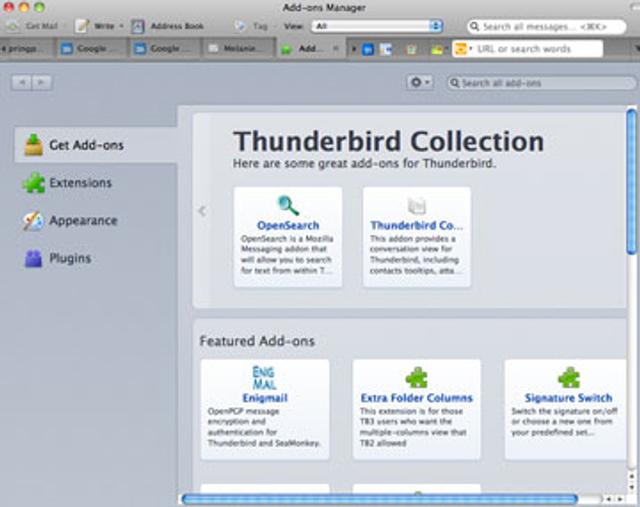The image size is (640, 507).
Task: Click the vertical scrollbar thumb
Action: point(632,182)
